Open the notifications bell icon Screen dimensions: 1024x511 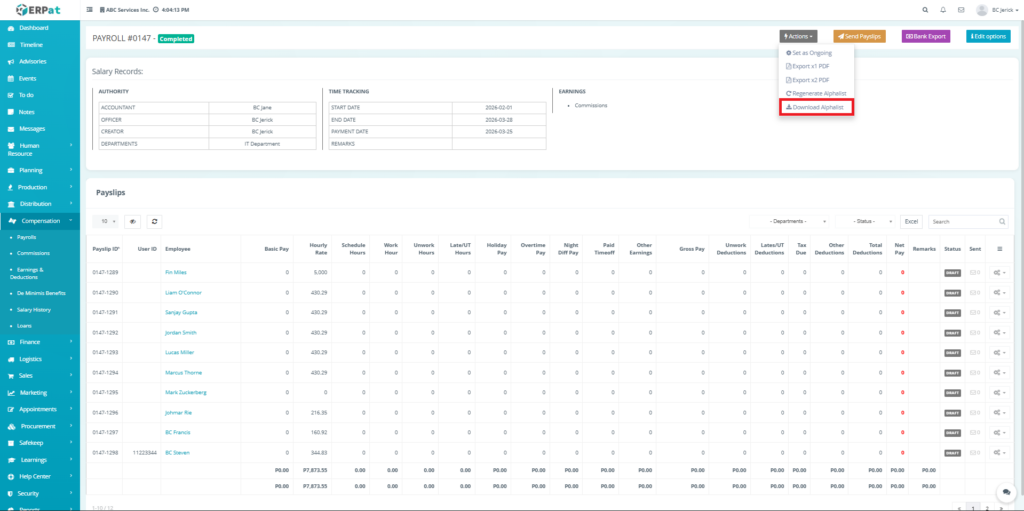click(x=940, y=10)
